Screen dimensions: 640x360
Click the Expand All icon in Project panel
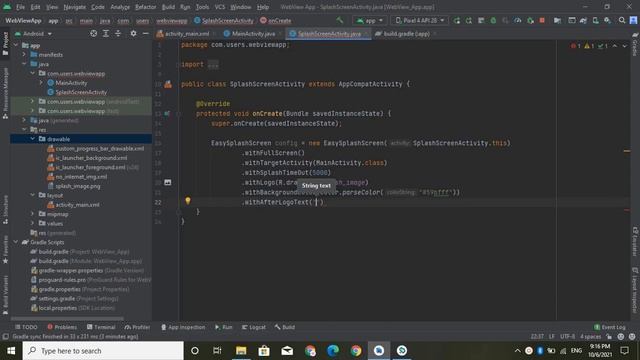point(106,33)
